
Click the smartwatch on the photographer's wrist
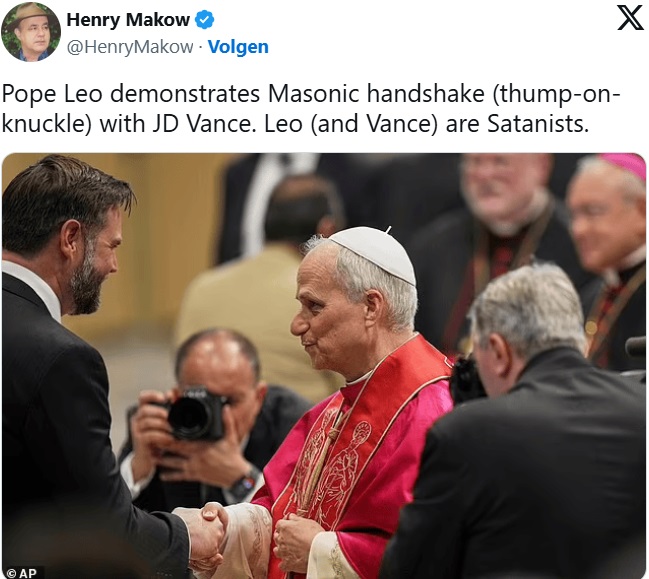(x=245, y=485)
